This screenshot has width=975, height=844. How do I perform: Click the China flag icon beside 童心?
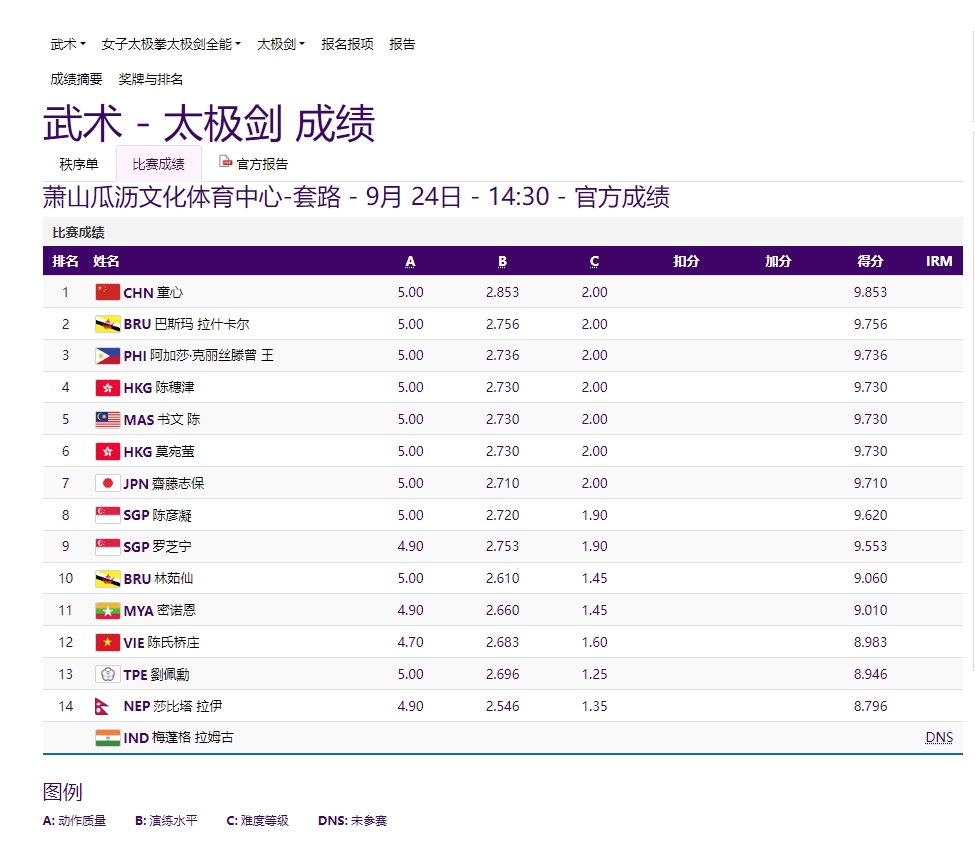point(107,292)
